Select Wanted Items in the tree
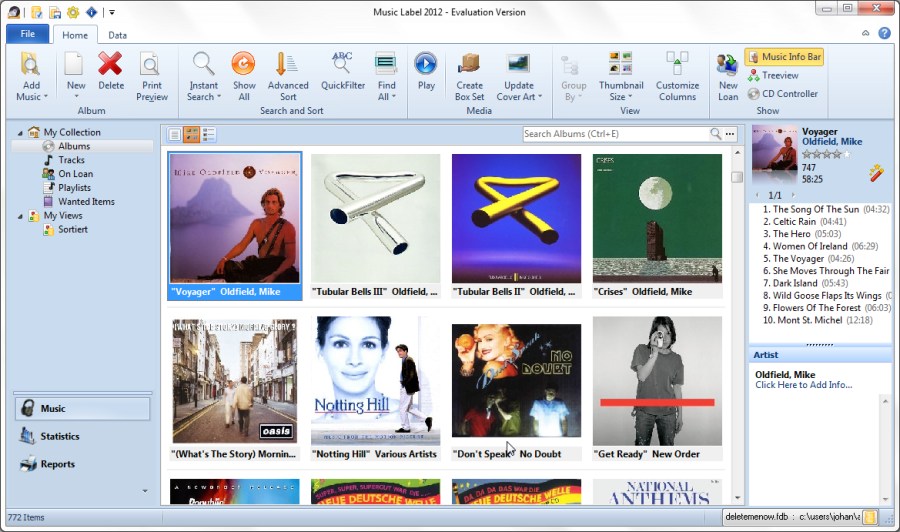 (86, 201)
